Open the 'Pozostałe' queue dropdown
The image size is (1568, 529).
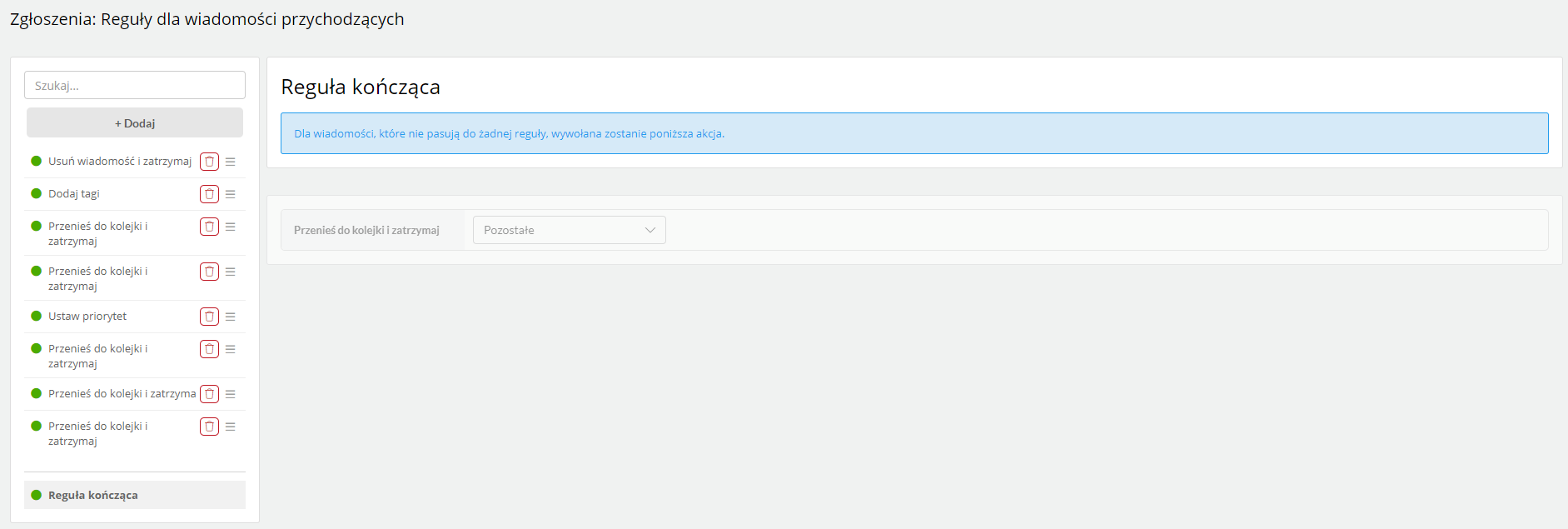pyautogui.click(x=570, y=230)
